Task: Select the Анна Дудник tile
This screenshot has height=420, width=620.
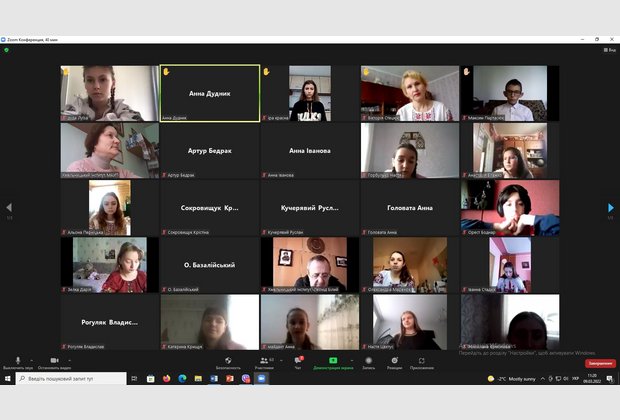Action: (x=210, y=93)
